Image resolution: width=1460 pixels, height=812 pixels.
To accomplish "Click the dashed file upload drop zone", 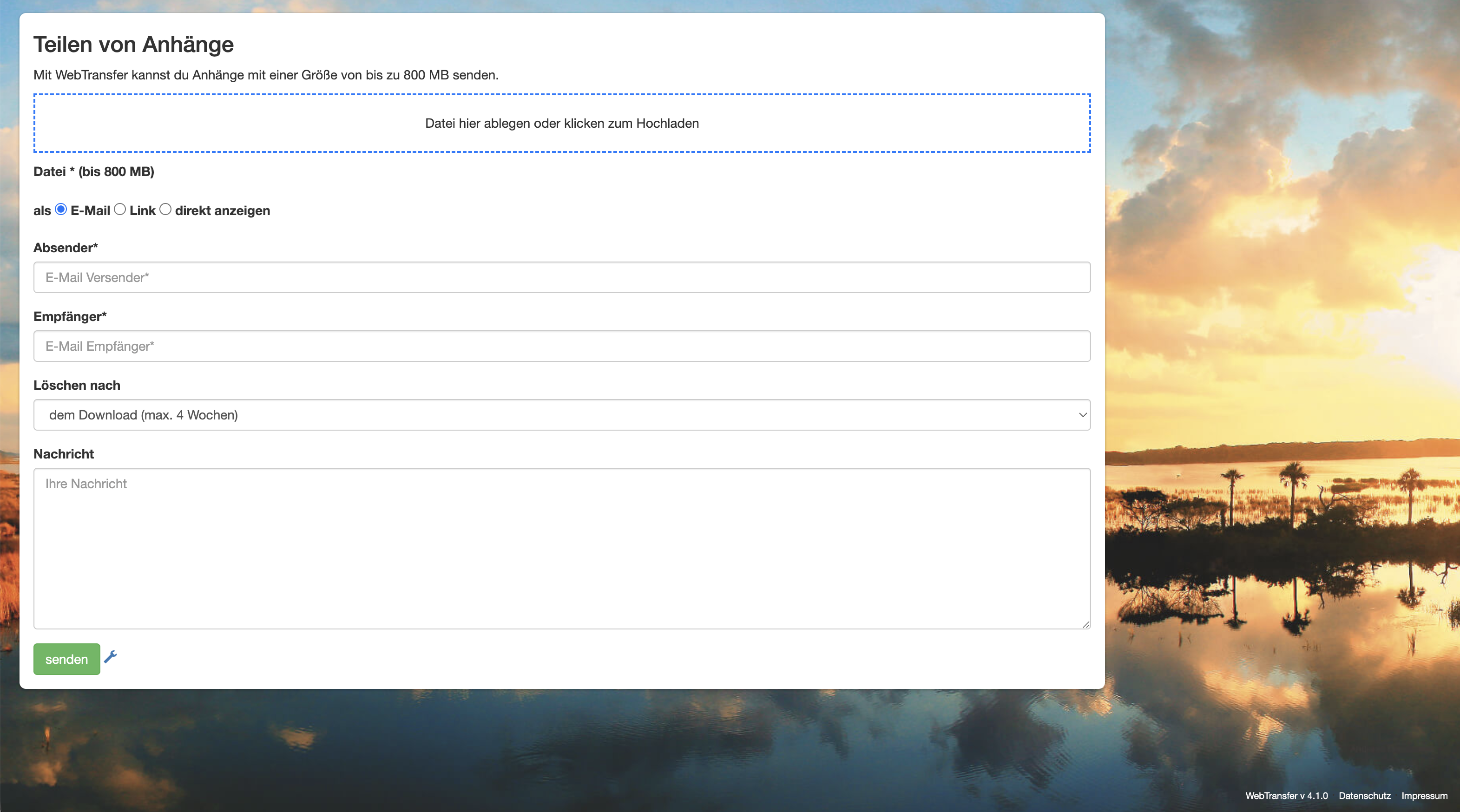I will 561,123.
